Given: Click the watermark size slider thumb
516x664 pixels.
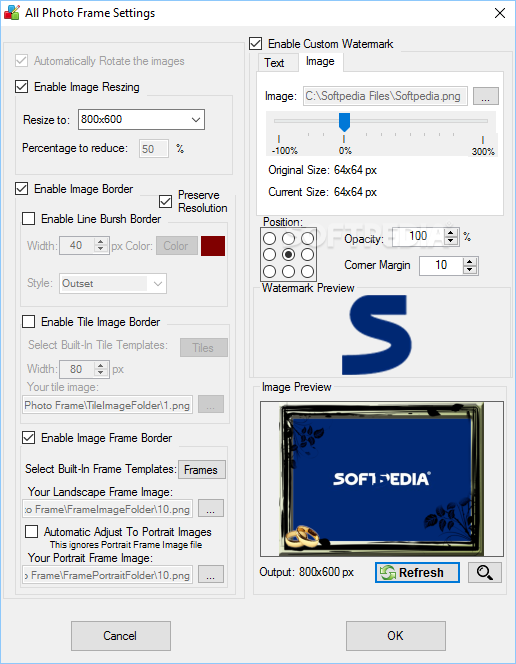Looking at the screenshot, I should [345, 122].
